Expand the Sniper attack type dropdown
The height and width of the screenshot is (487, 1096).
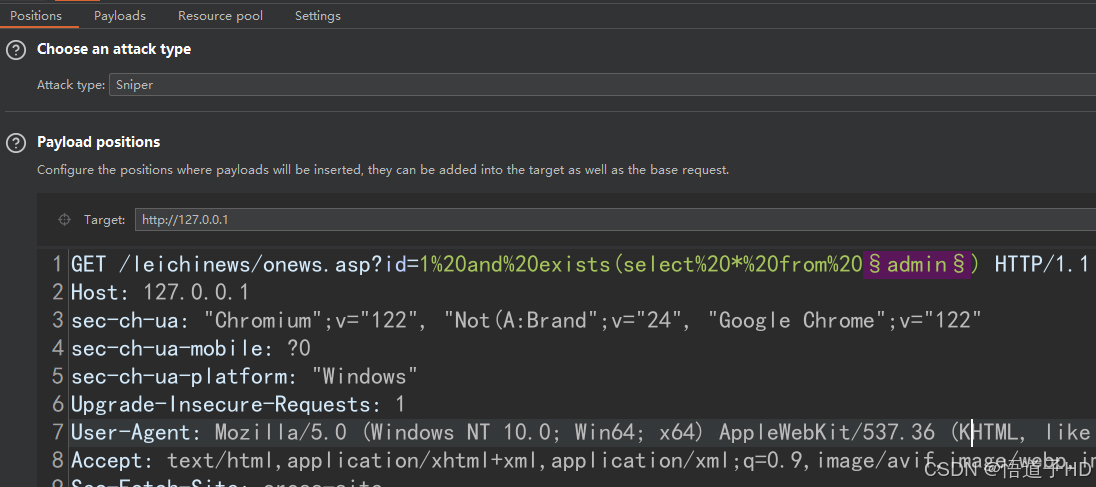(x=603, y=85)
